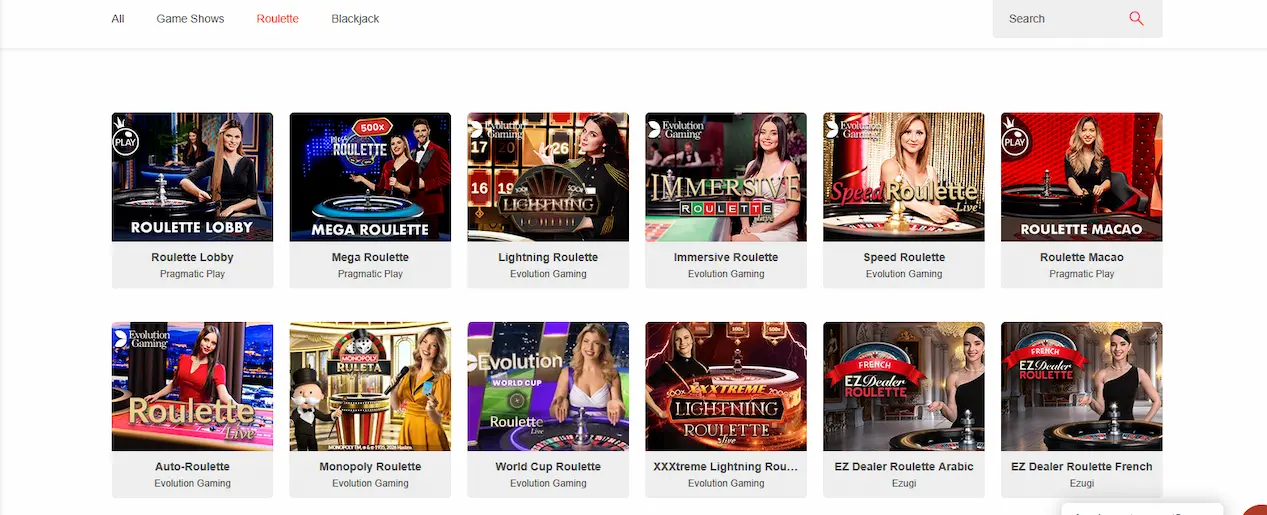Click Ezugi under EZ Dealer Roulette Arabic
Viewport: 1267px width, 515px height.
click(x=904, y=483)
